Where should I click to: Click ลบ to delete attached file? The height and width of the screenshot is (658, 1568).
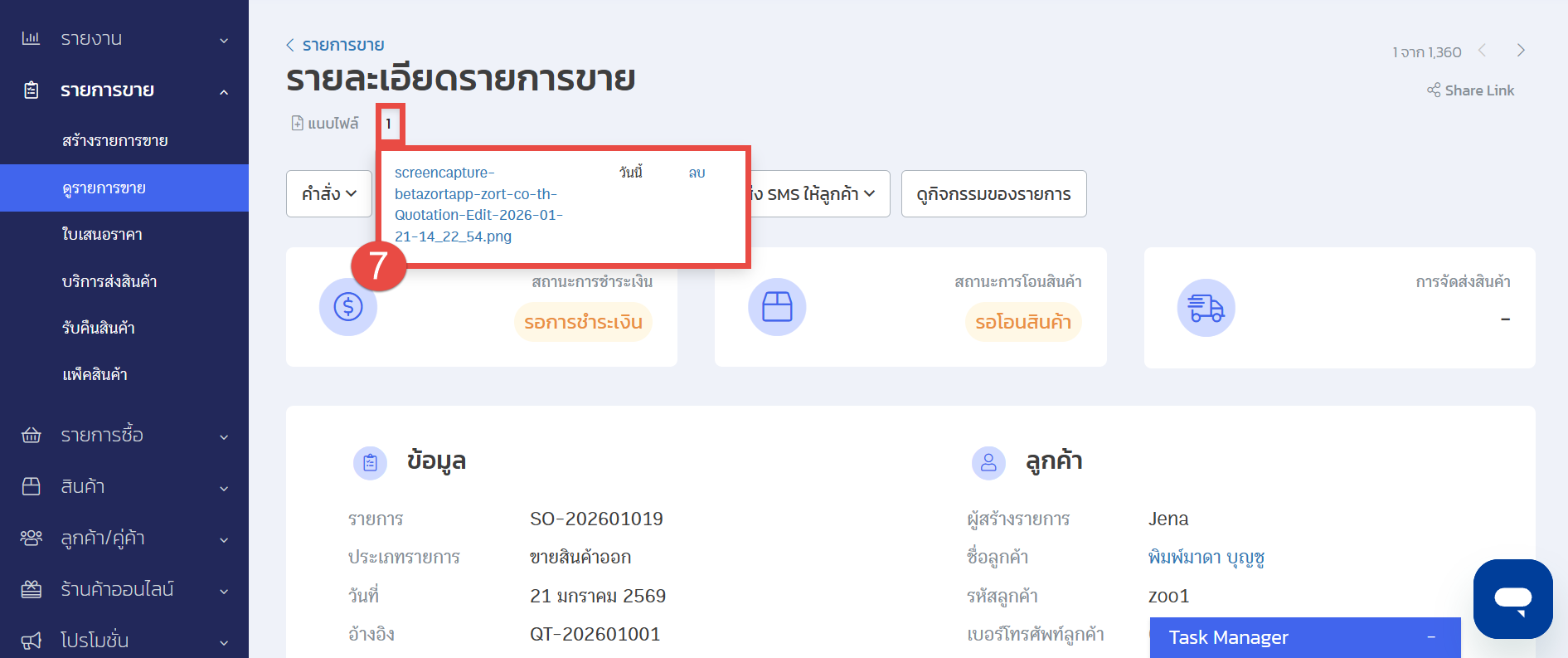point(697,173)
